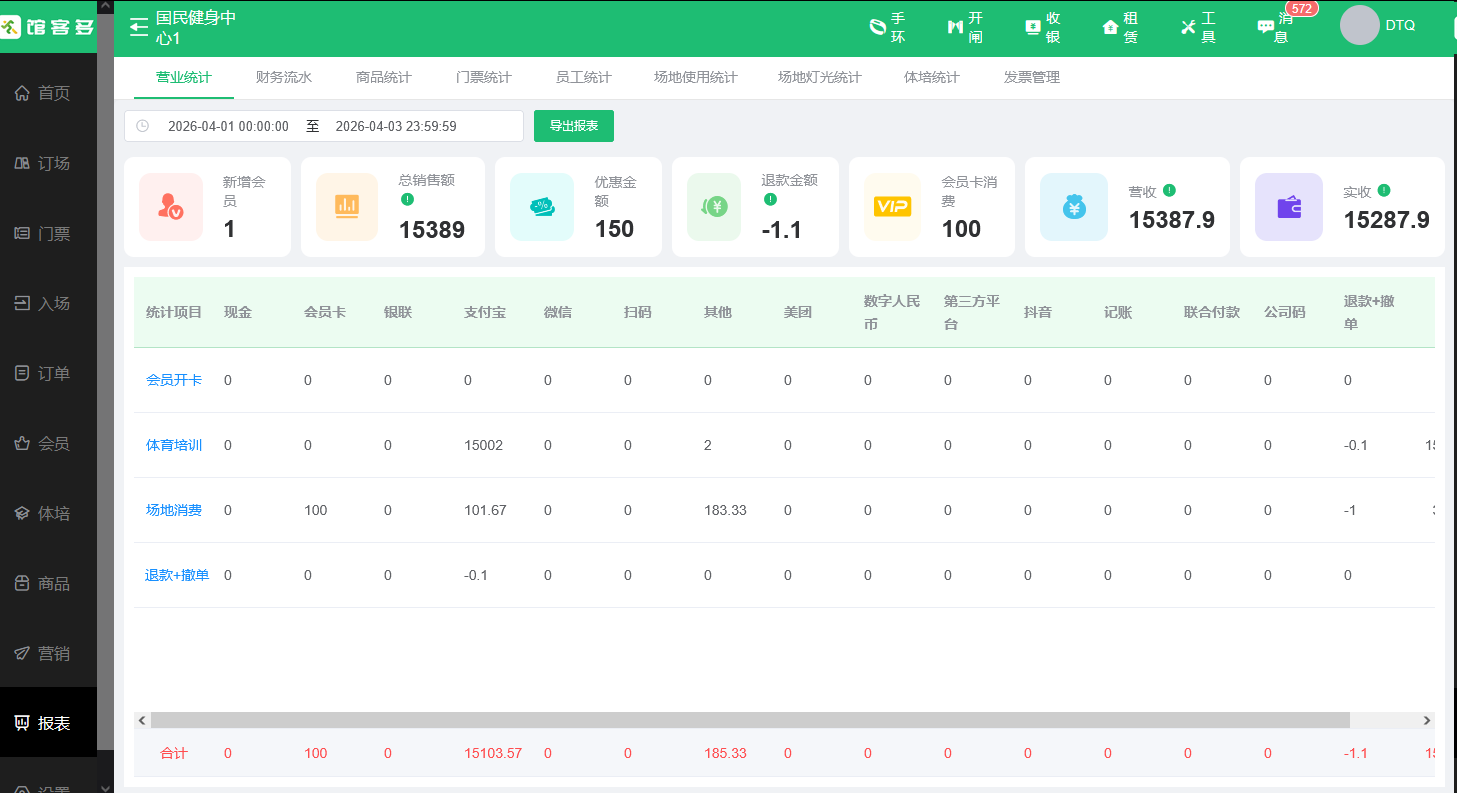This screenshot has height=793, width=1457.
Task: Switch to the 财务流水 tab
Action: click(x=284, y=77)
